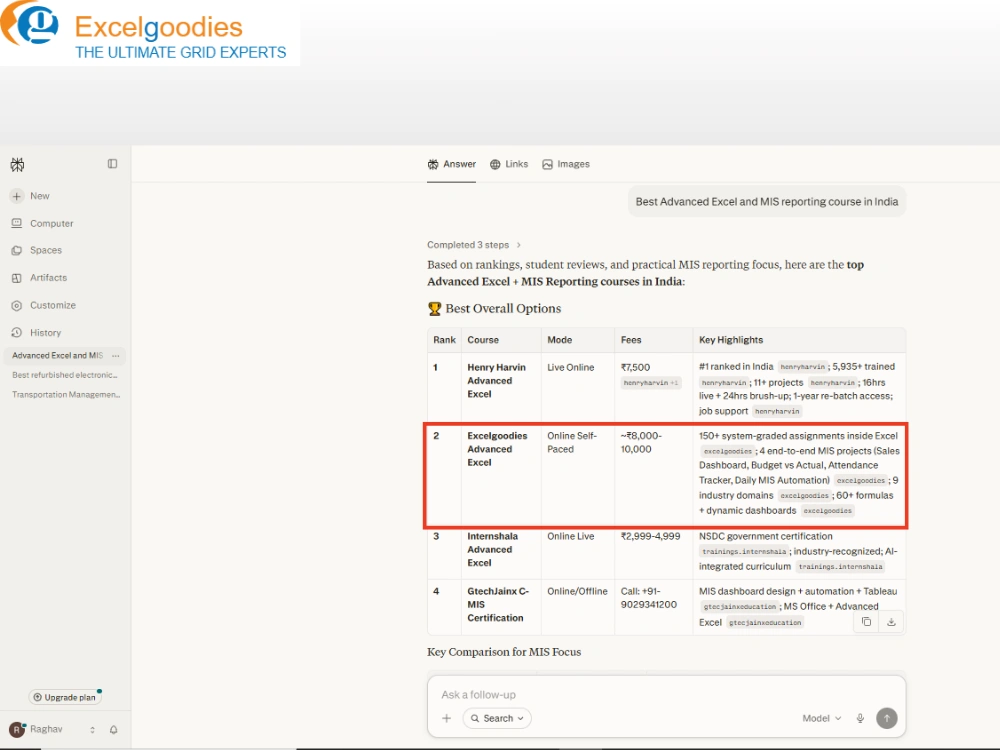
Task: Click the submit arrow button
Action: pos(886,718)
